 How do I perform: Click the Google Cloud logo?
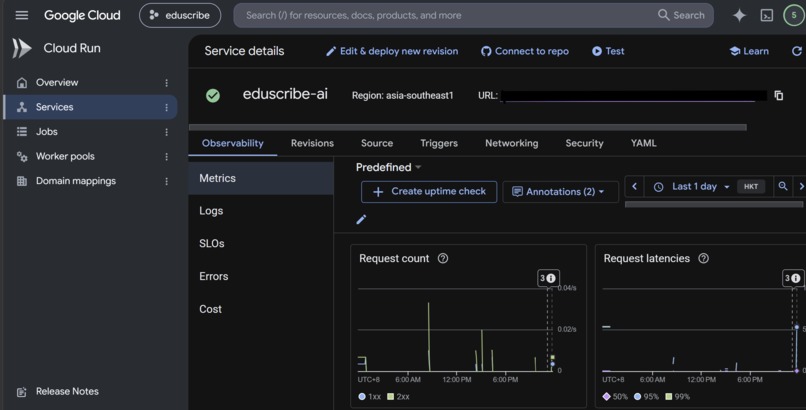point(82,15)
